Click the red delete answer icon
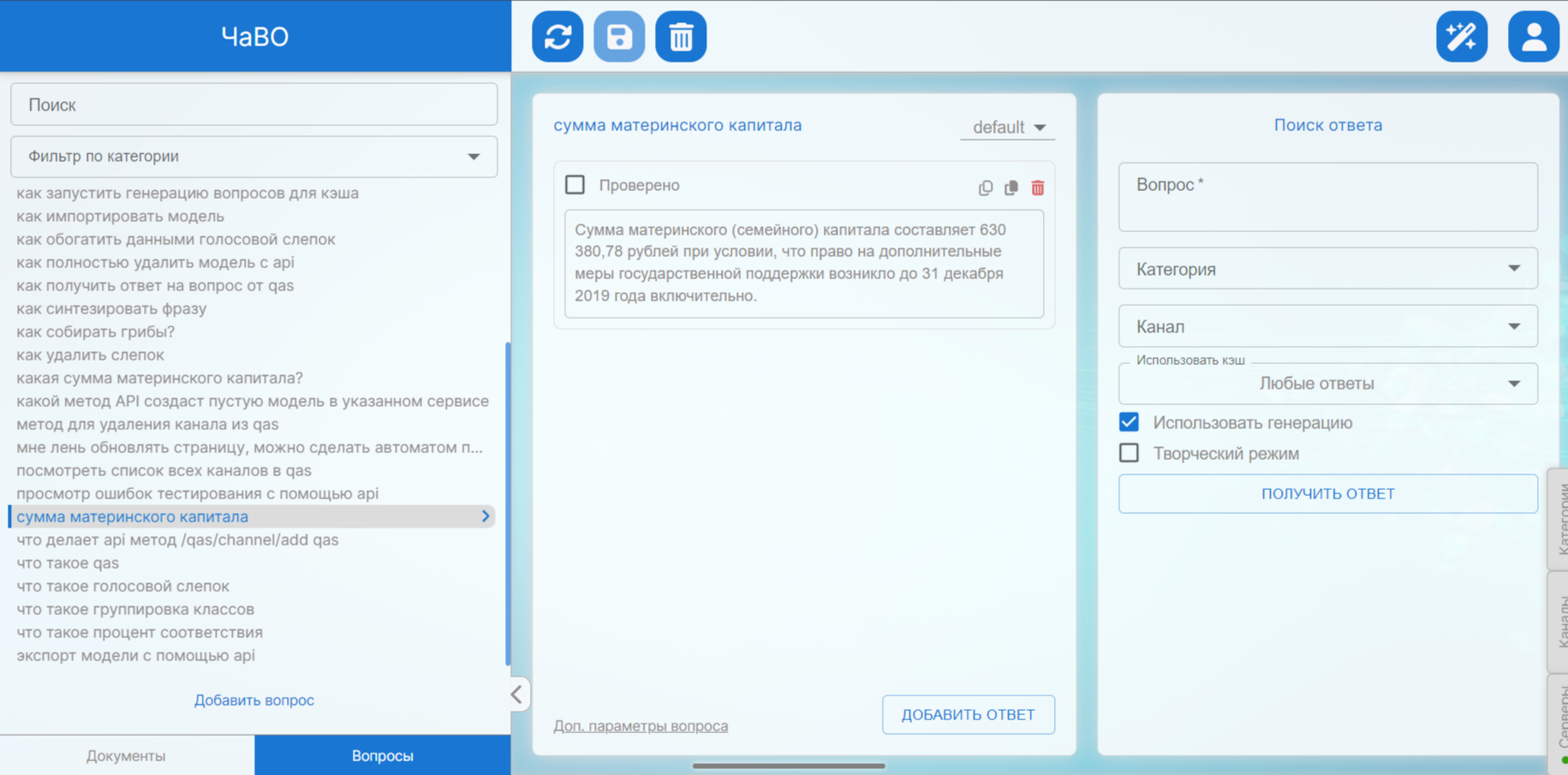This screenshot has height=775, width=1568. [1037, 188]
